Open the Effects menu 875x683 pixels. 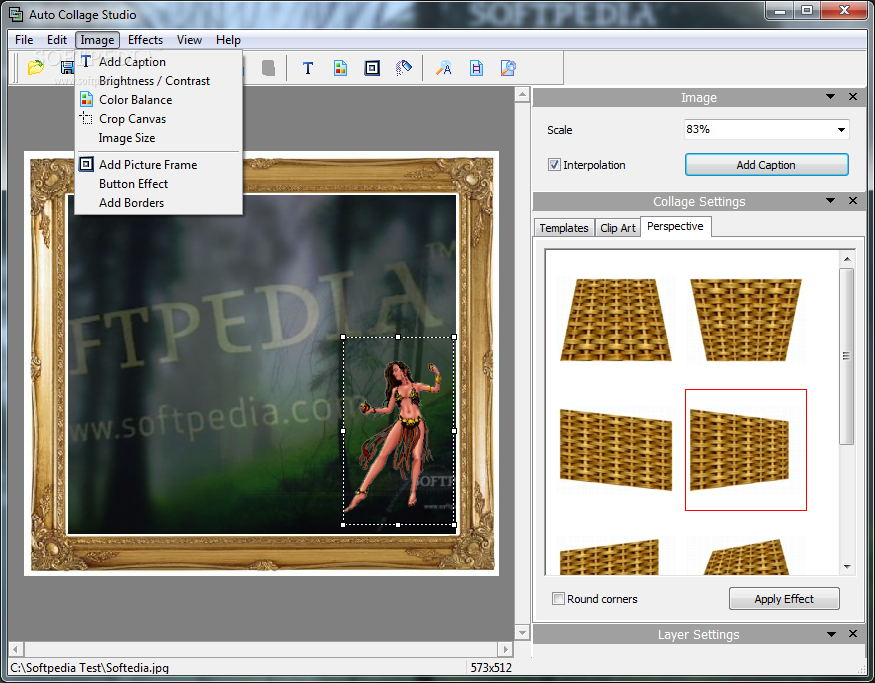pyautogui.click(x=145, y=40)
